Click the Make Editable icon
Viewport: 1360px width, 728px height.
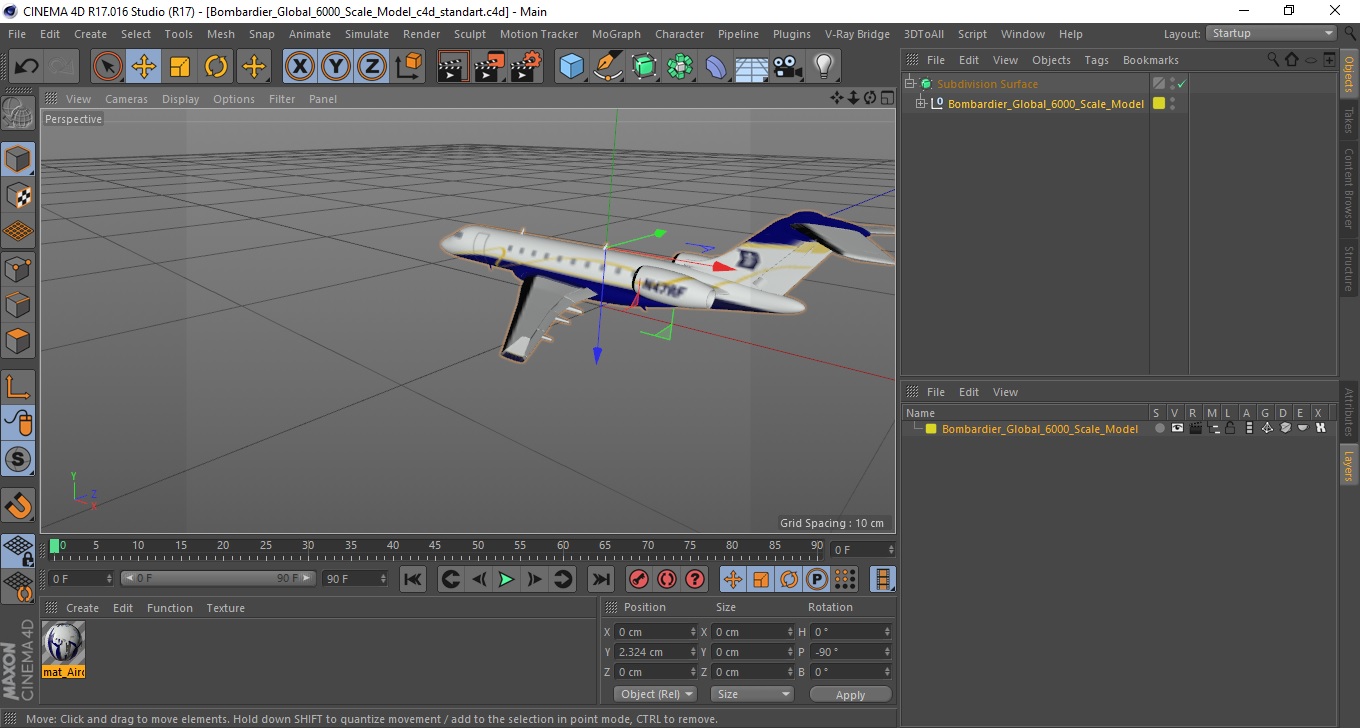tap(18, 113)
